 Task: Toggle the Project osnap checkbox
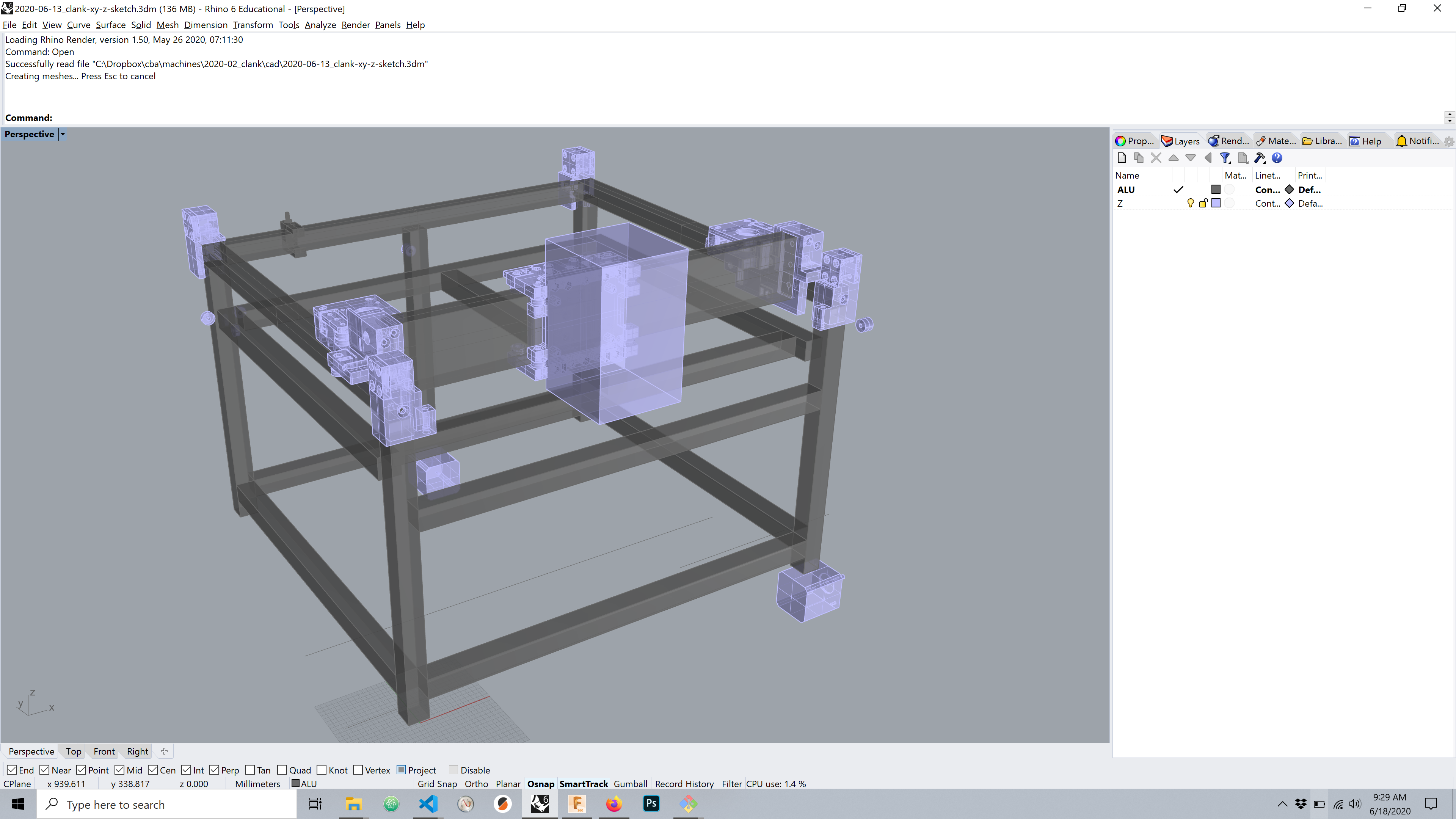click(x=401, y=770)
